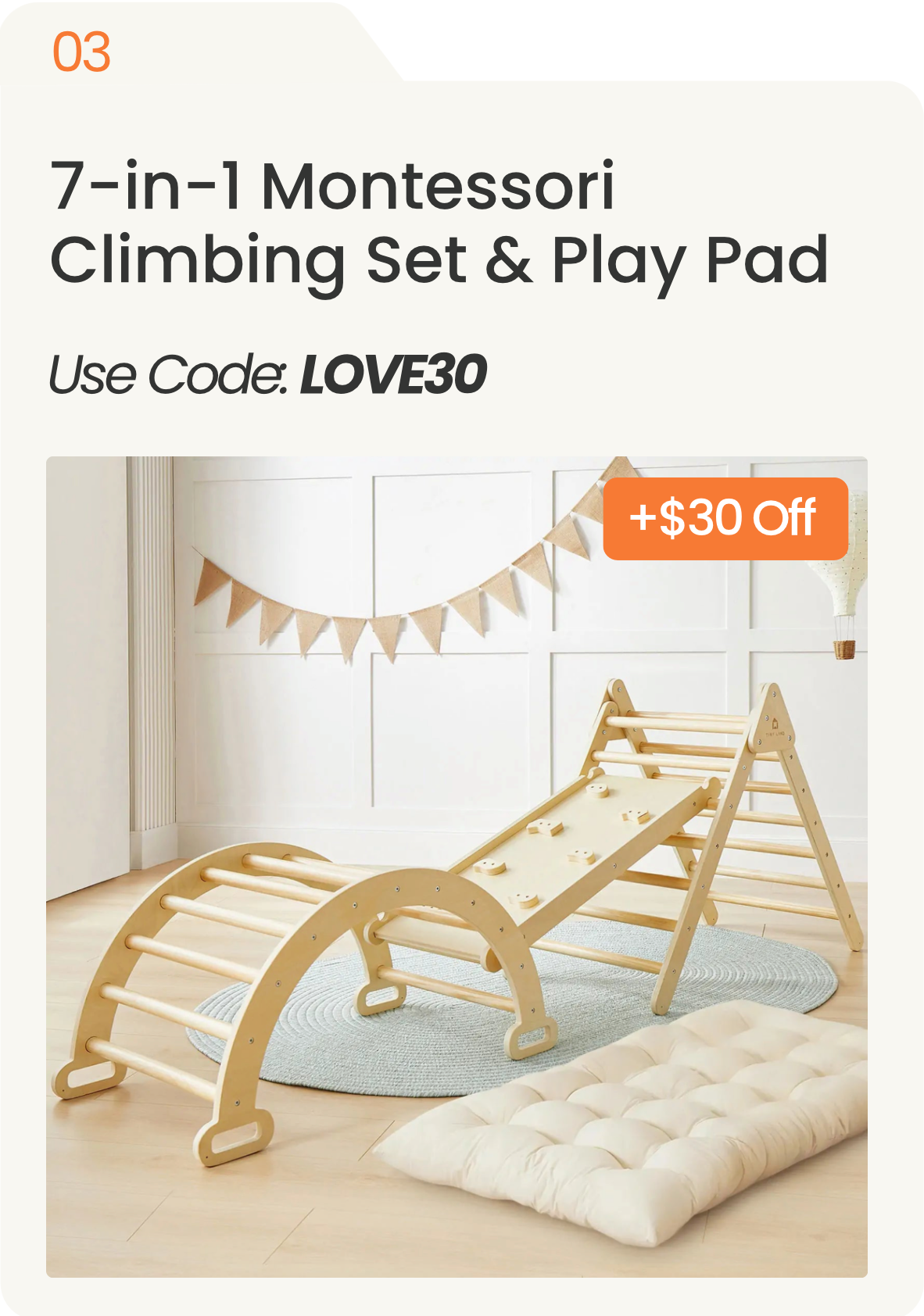Click the word Montessori in the heading

[x=438, y=186]
